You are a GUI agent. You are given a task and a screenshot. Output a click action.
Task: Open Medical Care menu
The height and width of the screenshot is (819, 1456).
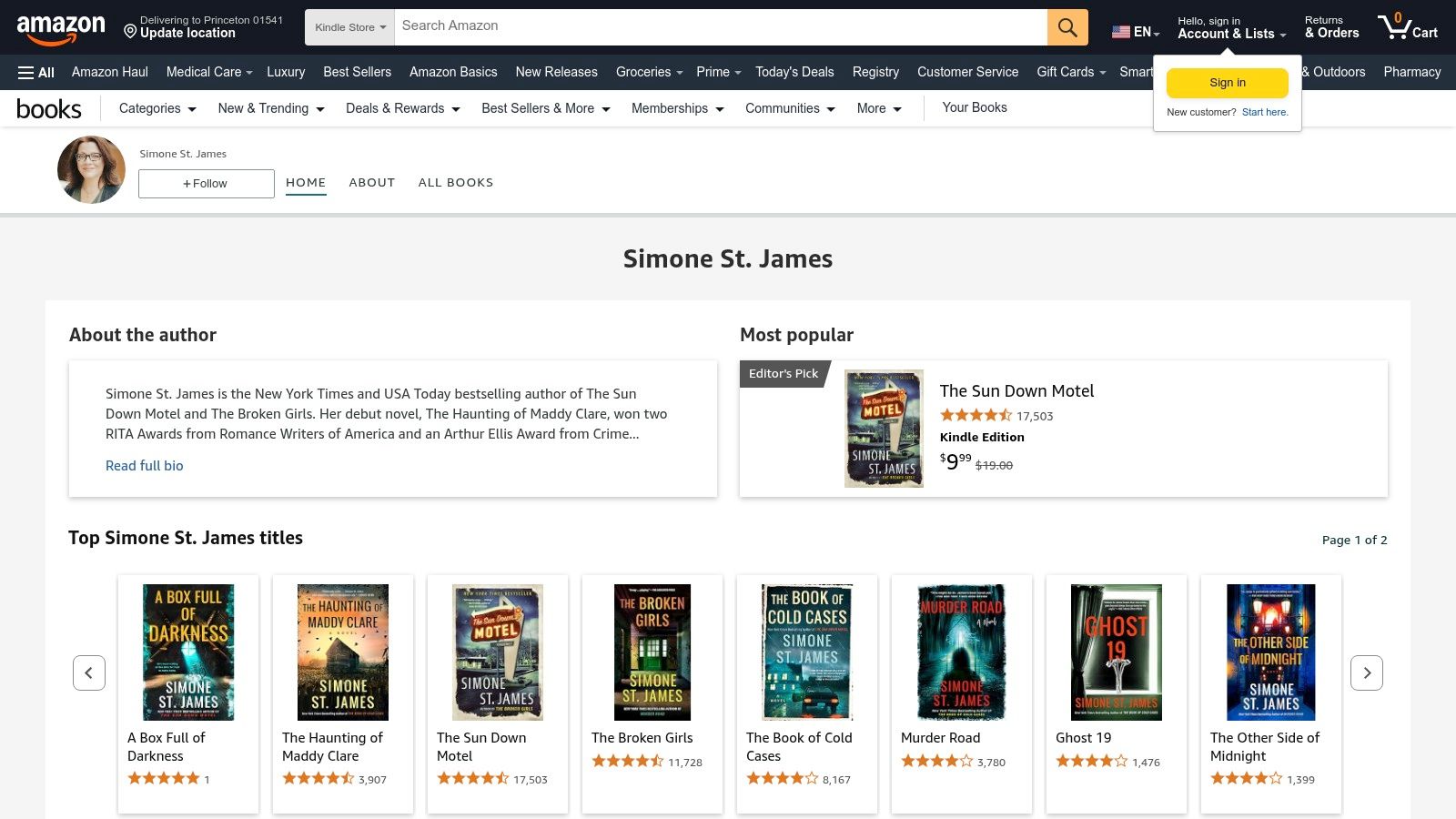209,72
